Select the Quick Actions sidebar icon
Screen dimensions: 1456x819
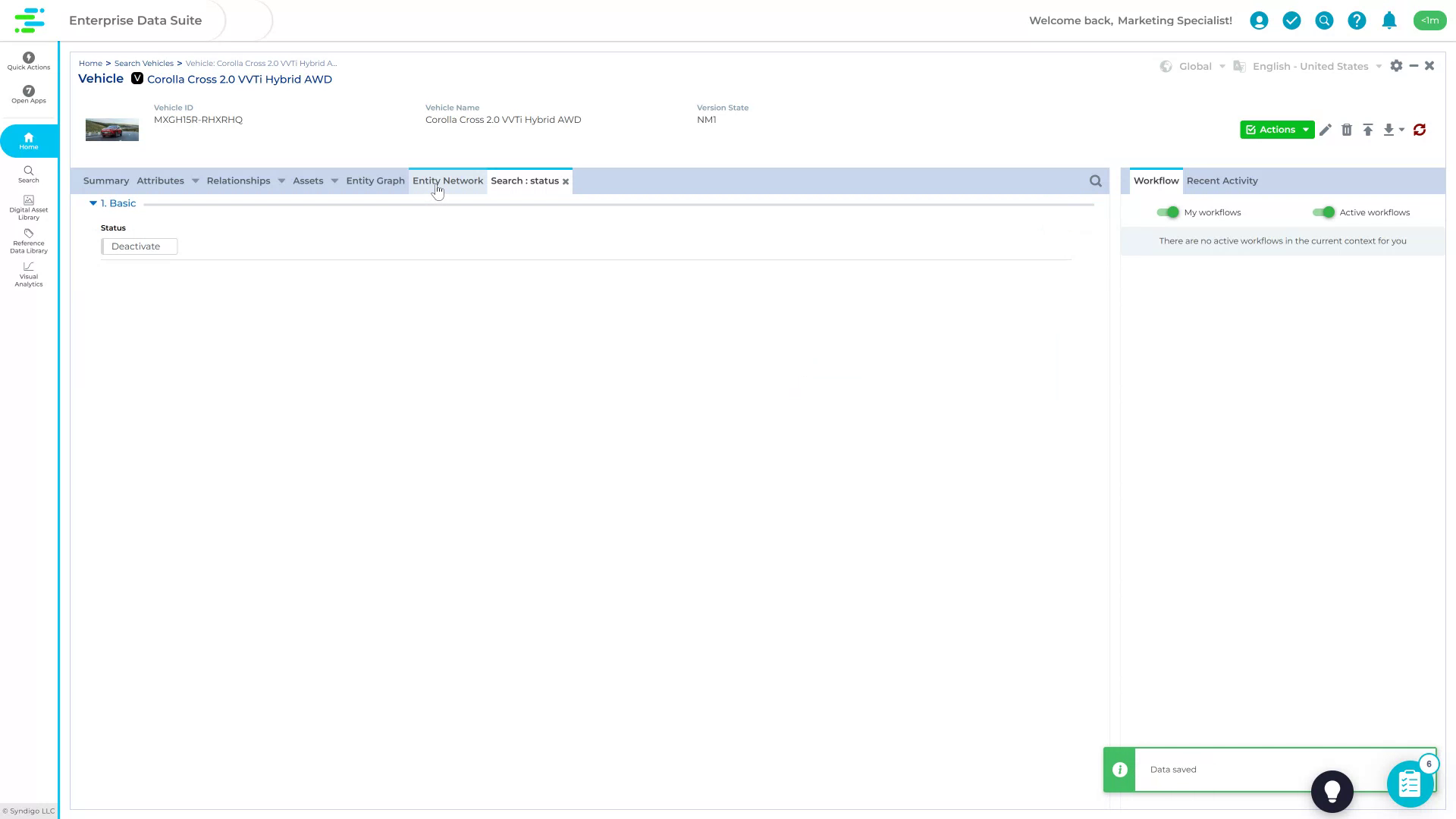pyautogui.click(x=28, y=61)
